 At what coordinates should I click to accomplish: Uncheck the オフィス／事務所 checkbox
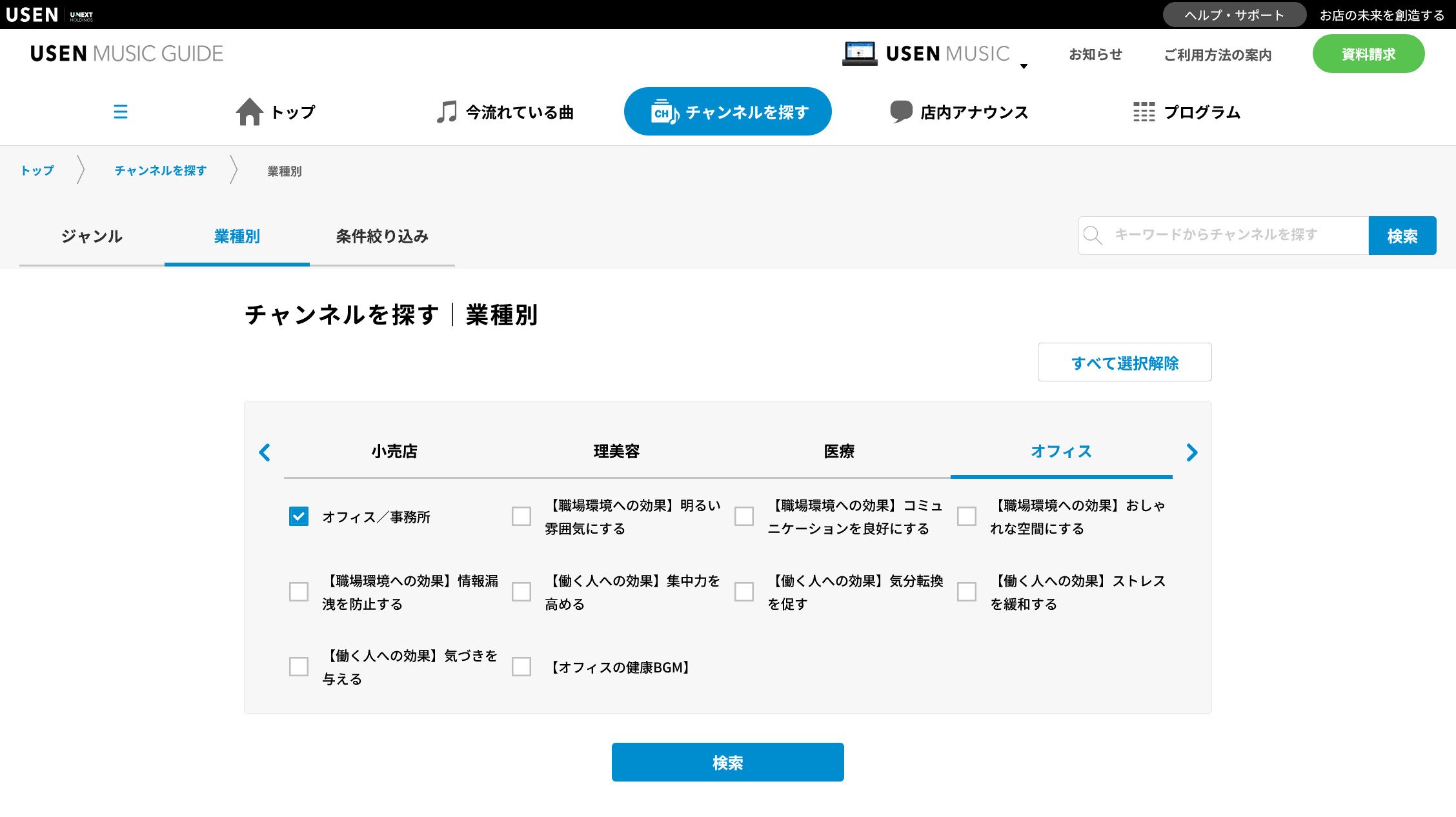point(299,516)
